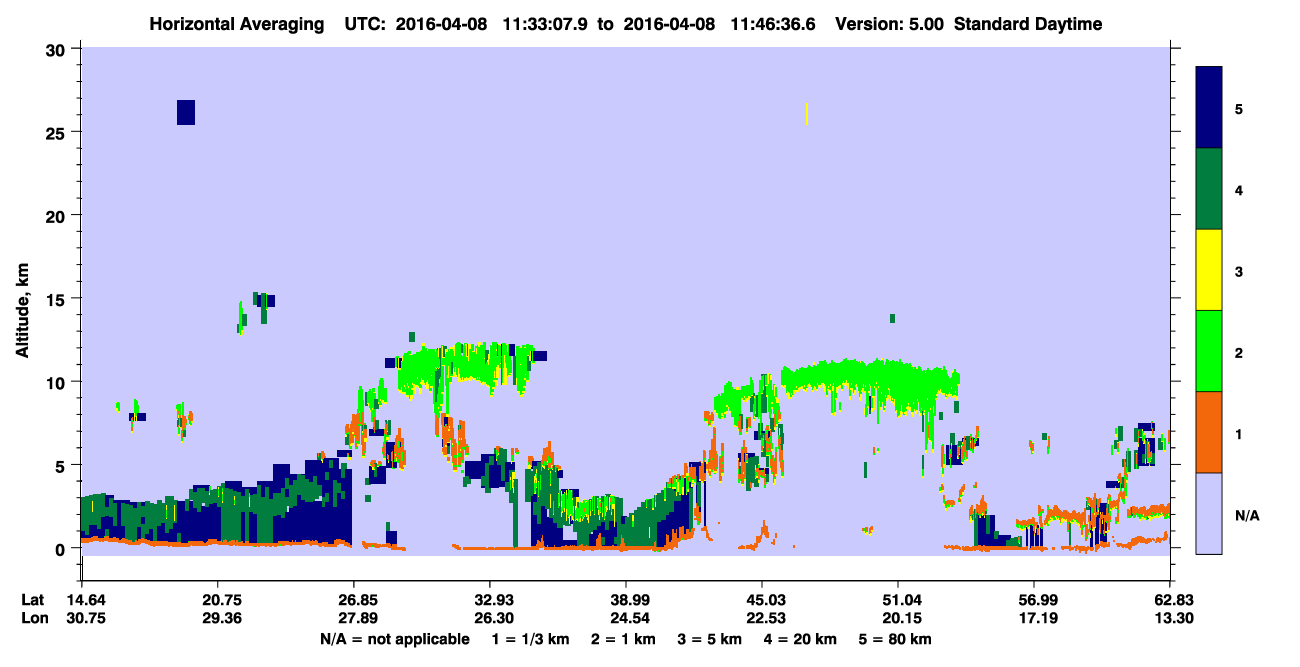Image resolution: width=1300 pixels, height=667 pixels.
Task: Click the lavender N/A colorbar segment
Action: [1209, 513]
